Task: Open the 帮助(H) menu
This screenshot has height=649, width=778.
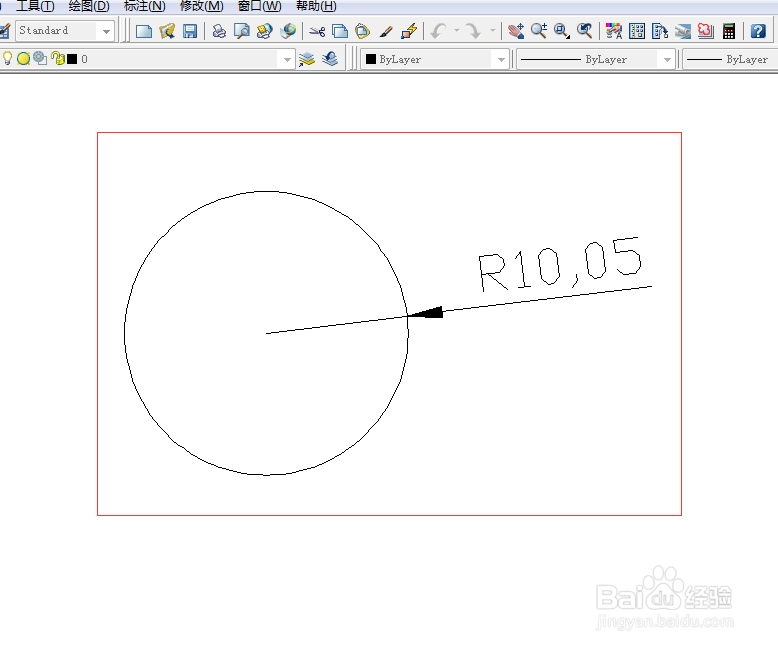Action: tap(316, 6)
